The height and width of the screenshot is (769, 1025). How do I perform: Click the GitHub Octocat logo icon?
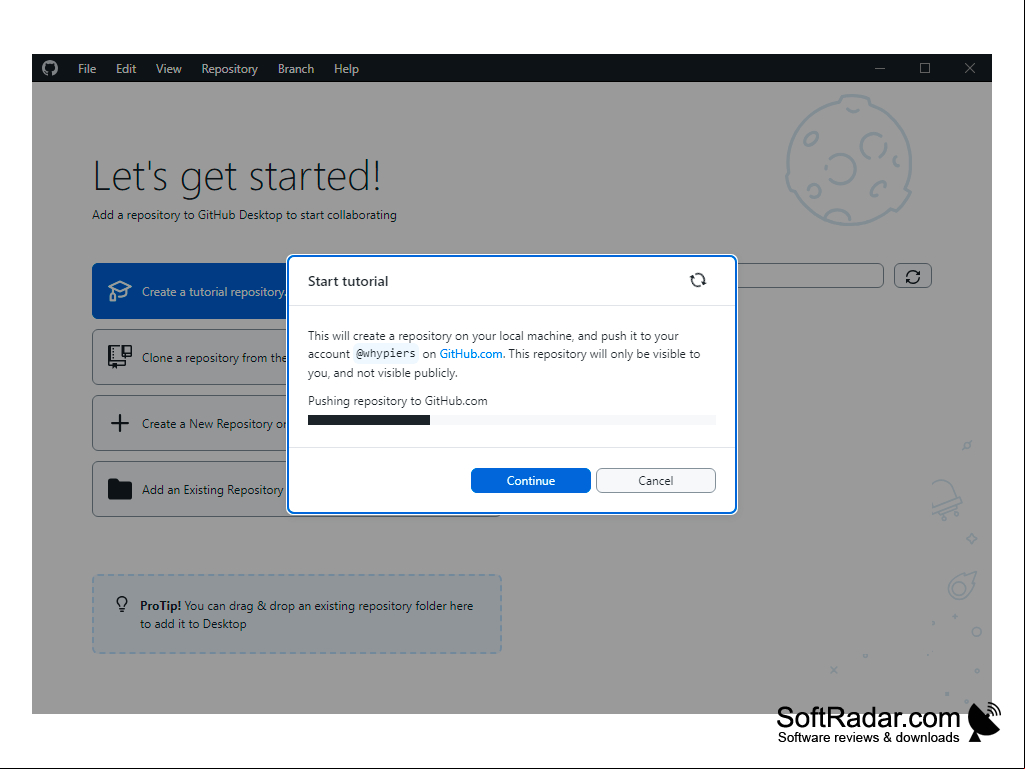(50, 68)
